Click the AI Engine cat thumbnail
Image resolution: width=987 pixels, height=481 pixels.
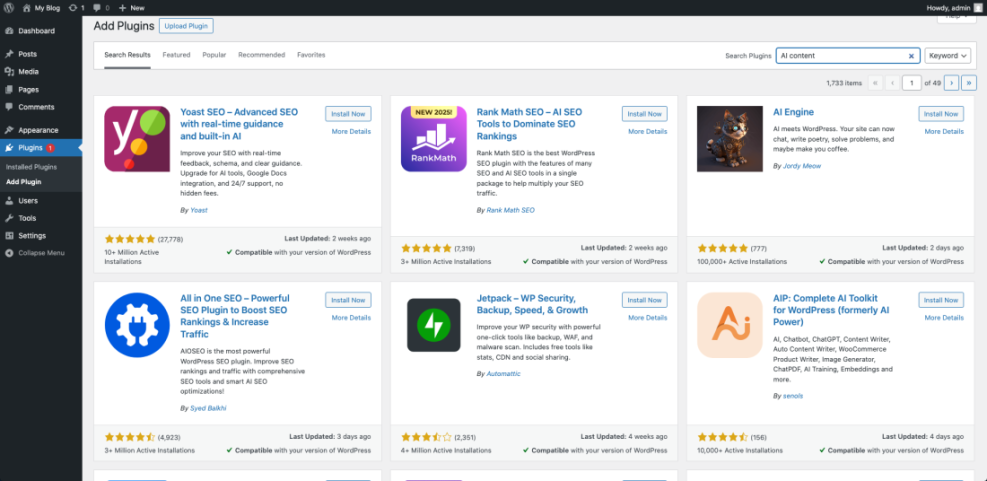pos(730,139)
